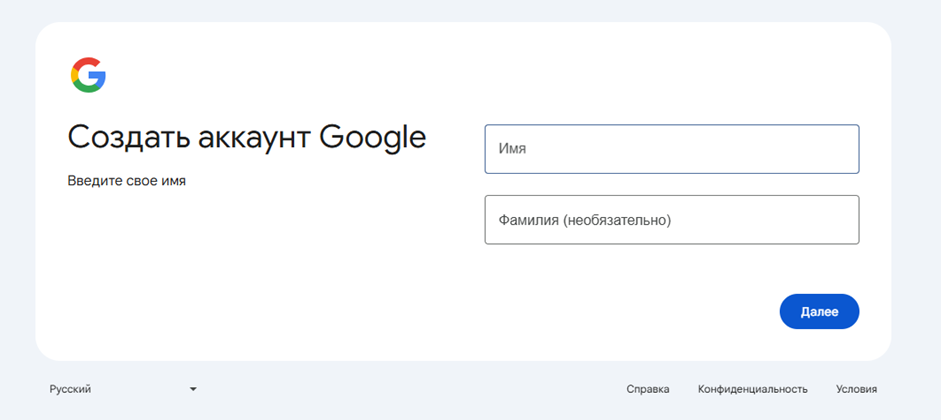Click the Введите свое имя text
Screen dimensions: 941x420
click(x=127, y=181)
